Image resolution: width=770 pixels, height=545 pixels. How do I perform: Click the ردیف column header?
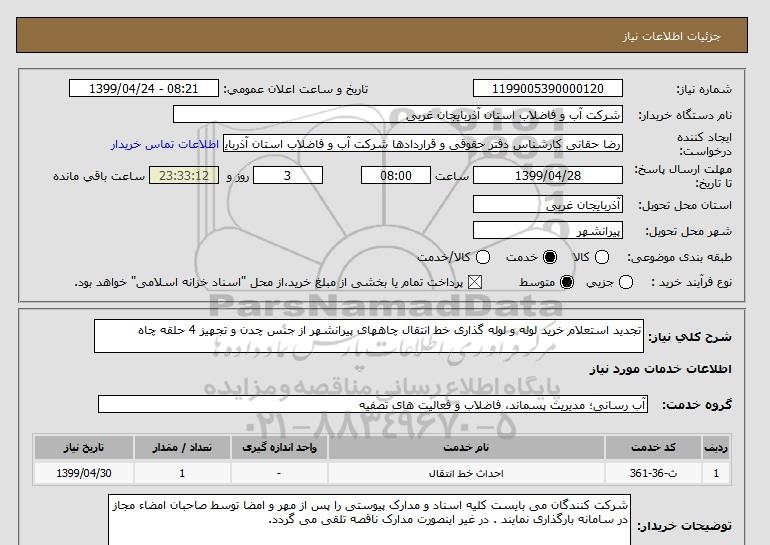click(x=716, y=447)
